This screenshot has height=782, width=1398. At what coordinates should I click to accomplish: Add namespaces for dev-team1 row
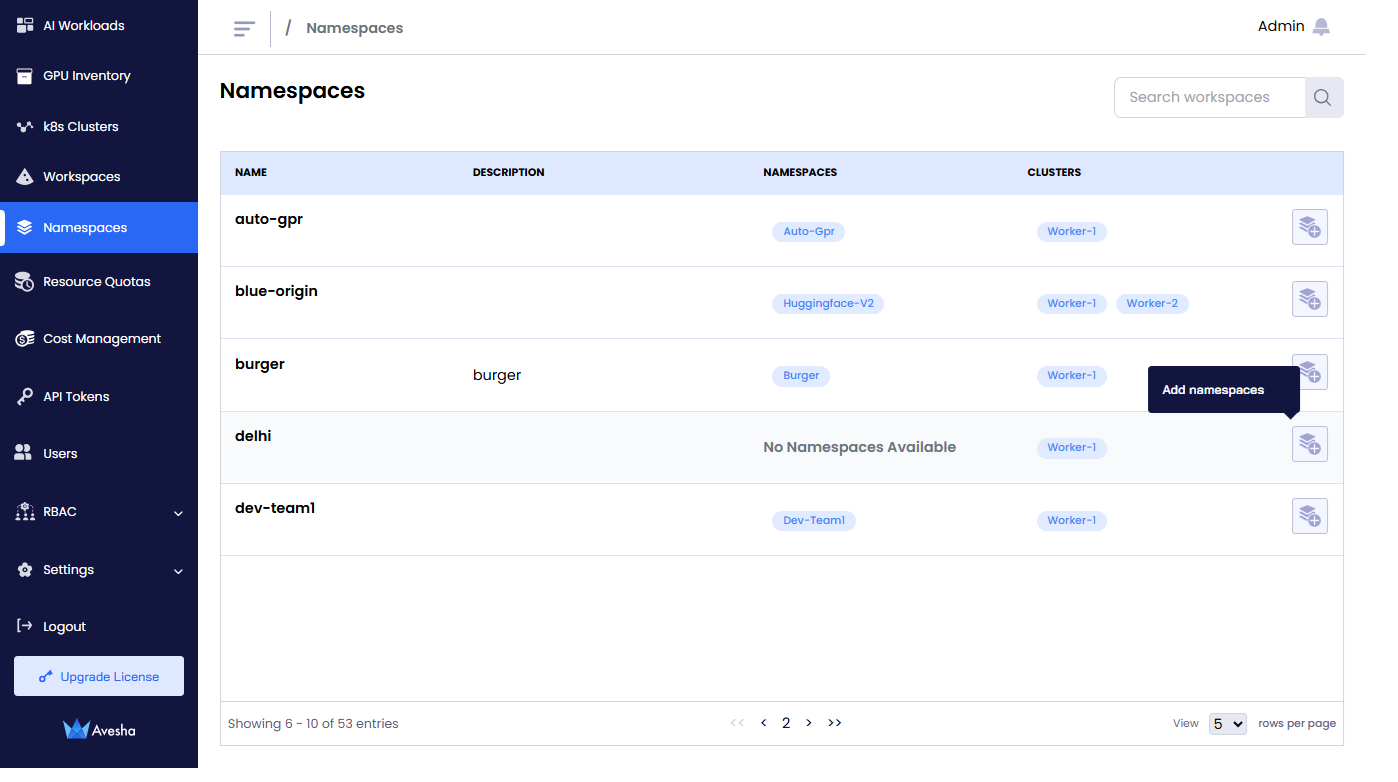click(x=1310, y=516)
